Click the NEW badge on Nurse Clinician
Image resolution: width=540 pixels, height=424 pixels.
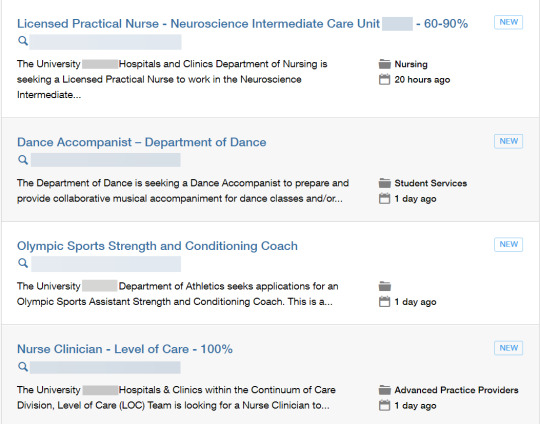[x=508, y=348]
